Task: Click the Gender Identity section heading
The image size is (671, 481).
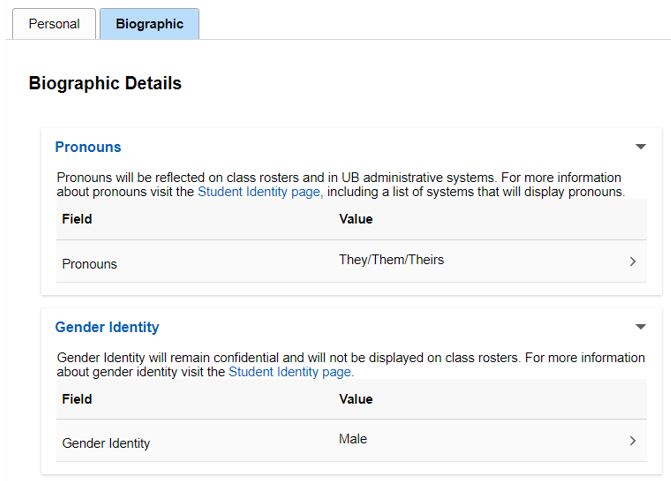Action: 107,327
